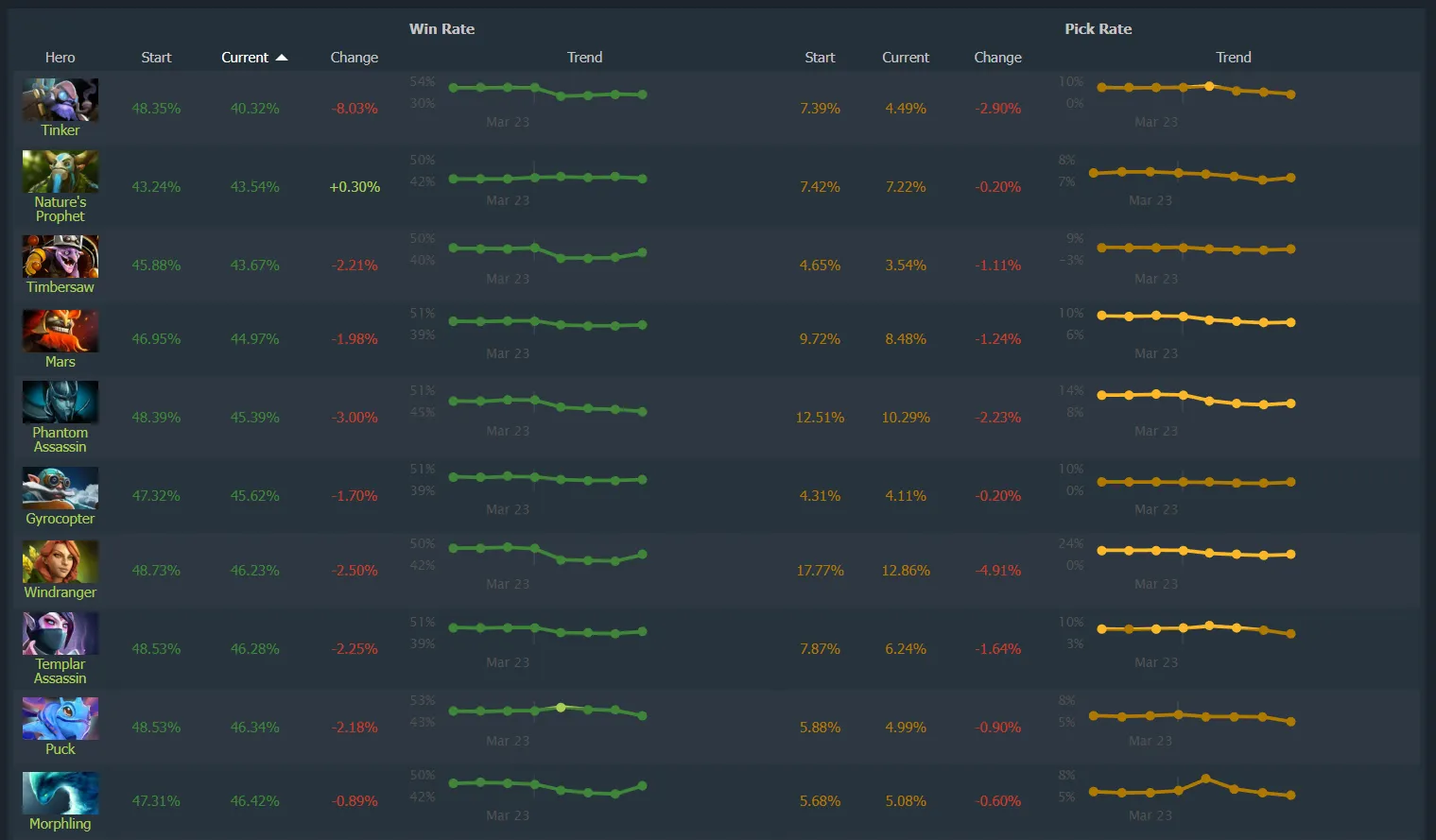Switch to the Win Rate section header
Screen dimensions: 1436x840
[441, 28]
